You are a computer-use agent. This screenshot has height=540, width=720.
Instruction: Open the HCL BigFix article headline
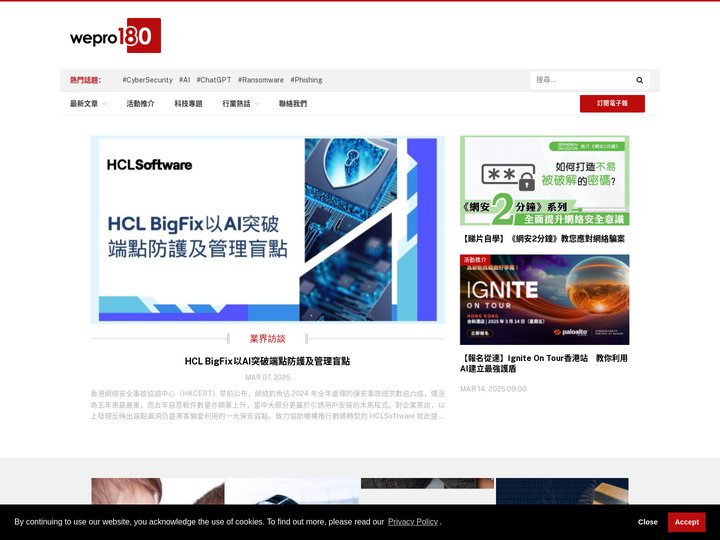tap(267, 361)
